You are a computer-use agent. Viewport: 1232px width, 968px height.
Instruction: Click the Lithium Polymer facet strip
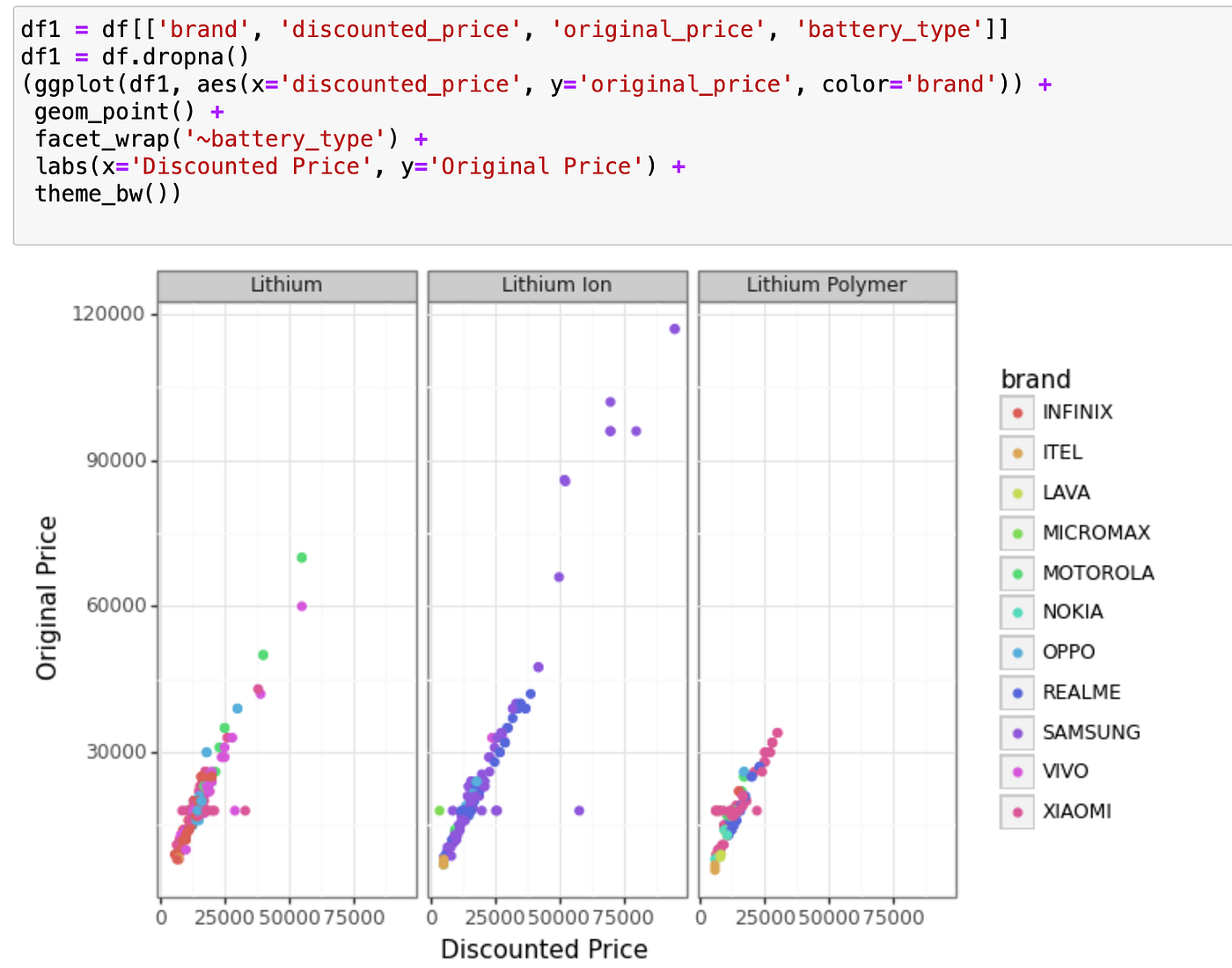click(x=826, y=285)
